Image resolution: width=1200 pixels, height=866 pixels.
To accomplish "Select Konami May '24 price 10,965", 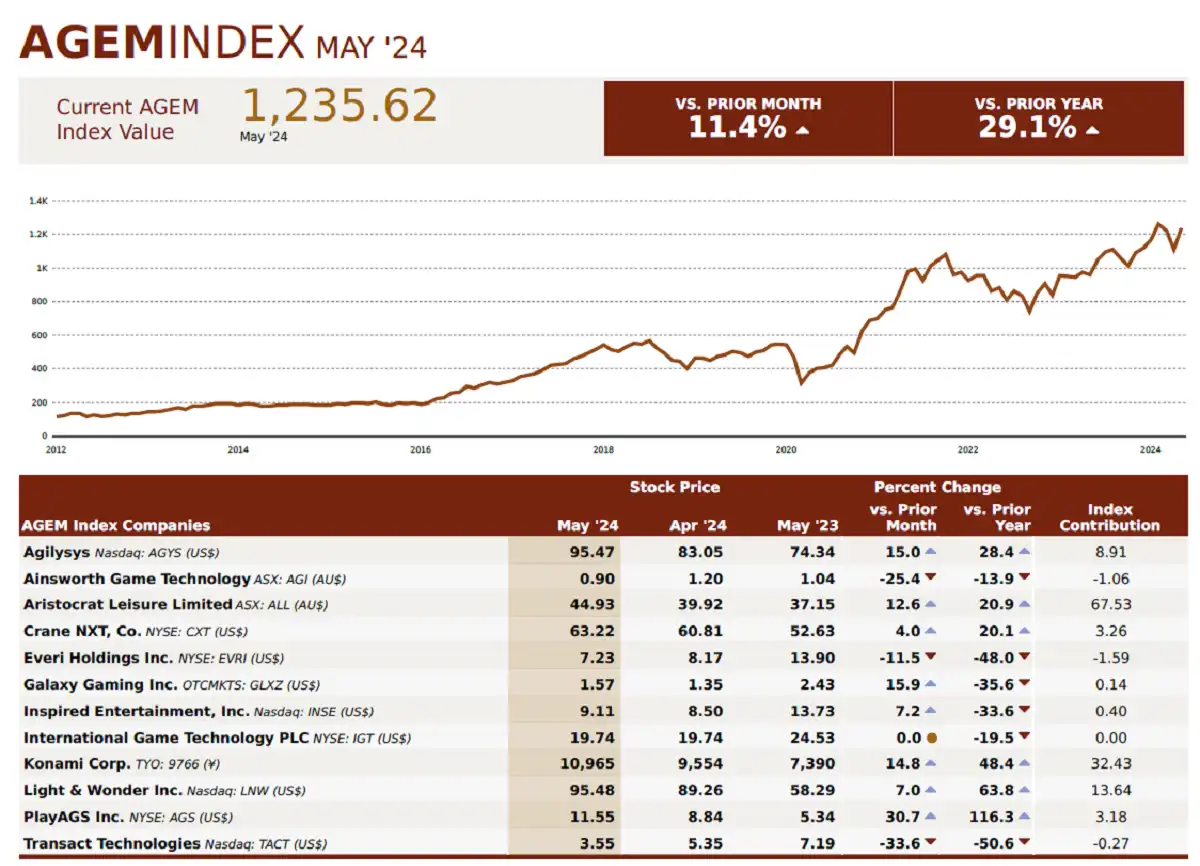I will pos(589,764).
